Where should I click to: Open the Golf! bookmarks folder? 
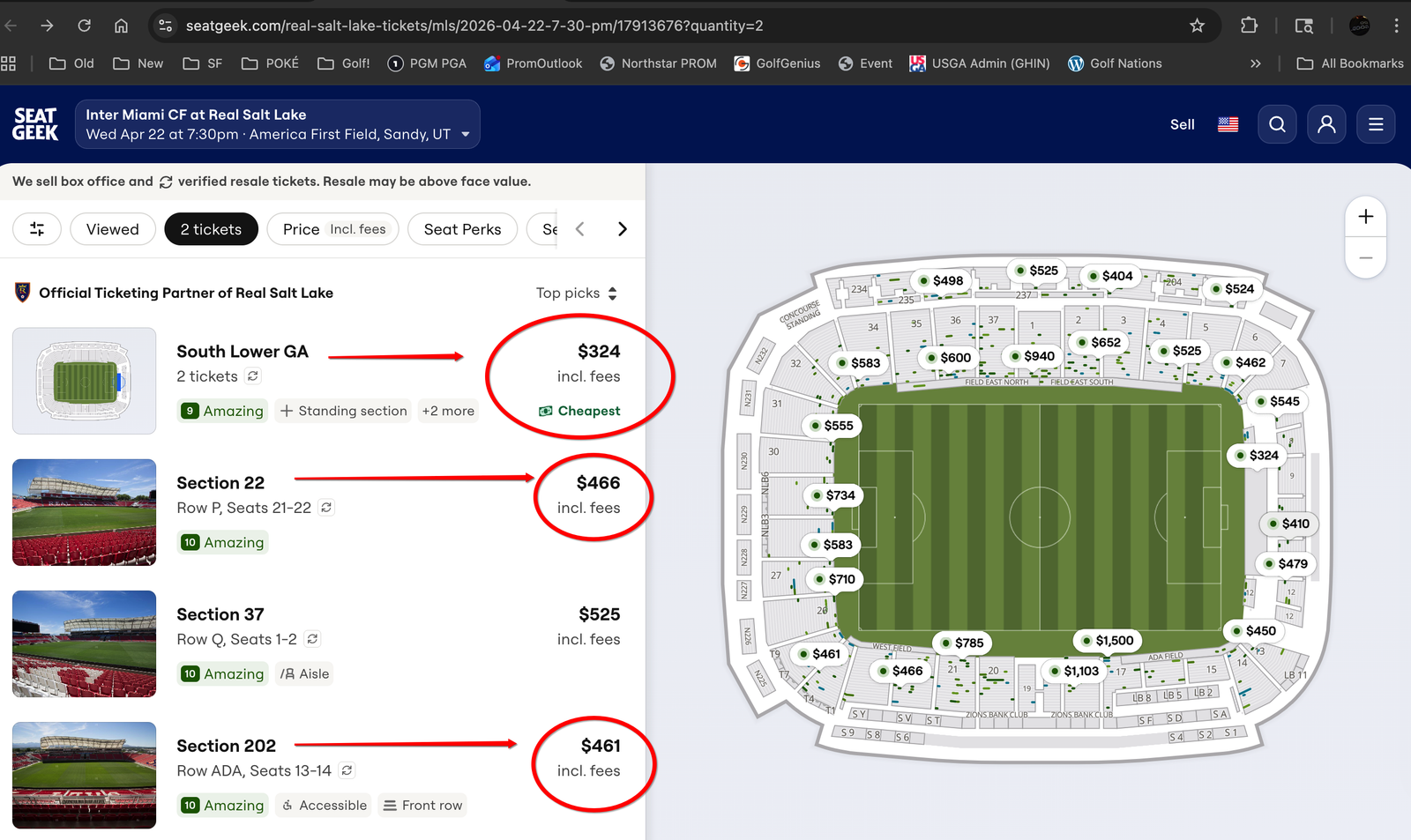click(x=344, y=63)
